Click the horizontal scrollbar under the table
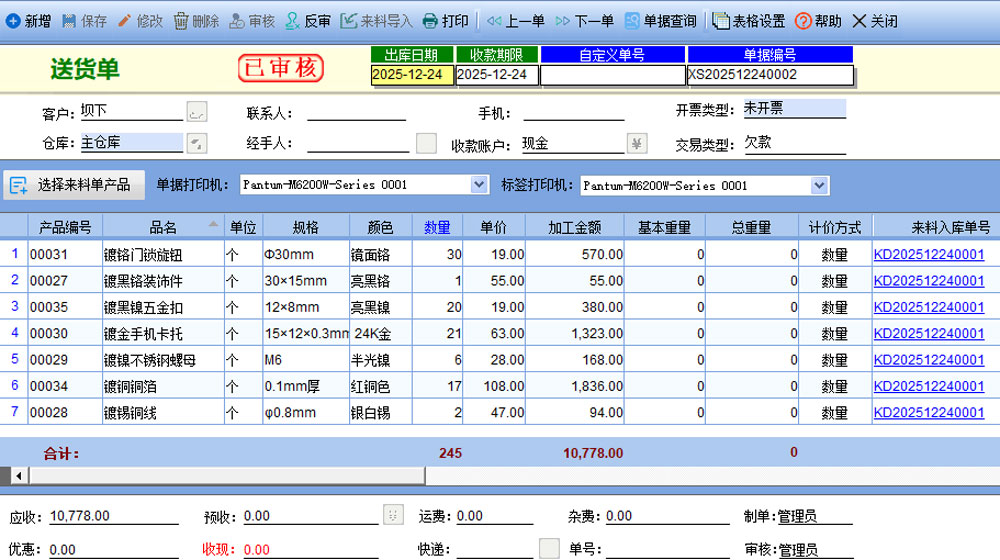1000x560 pixels. (x=500, y=473)
